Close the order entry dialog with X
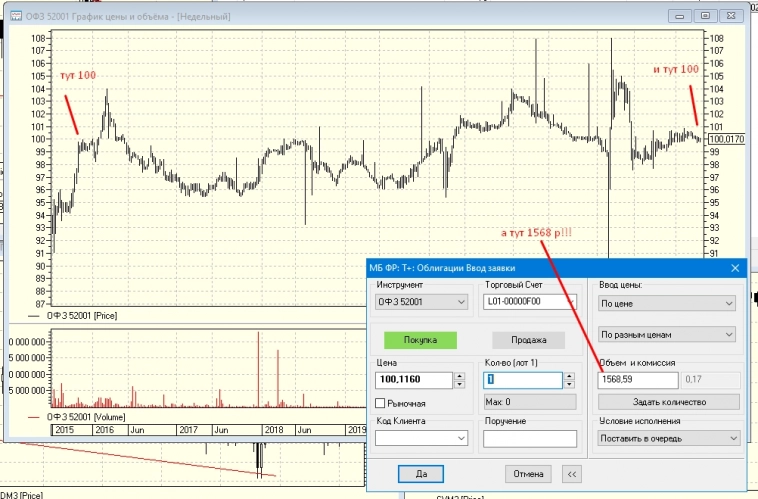This screenshot has height=499, width=758. tap(735, 268)
